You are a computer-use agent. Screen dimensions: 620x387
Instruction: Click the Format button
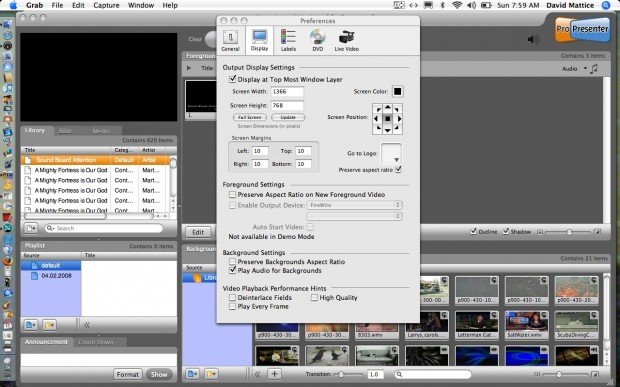pyautogui.click(x=128, y=374)
